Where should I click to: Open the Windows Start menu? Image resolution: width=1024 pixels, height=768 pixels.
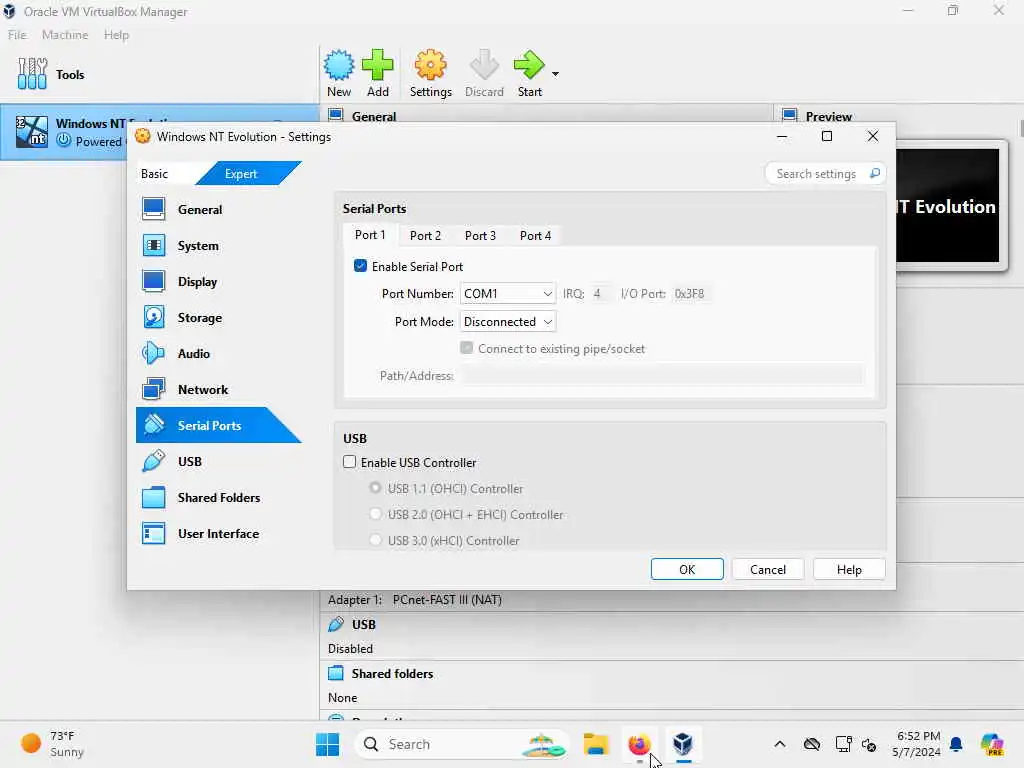pyautogui.click(x=328, y=744)
